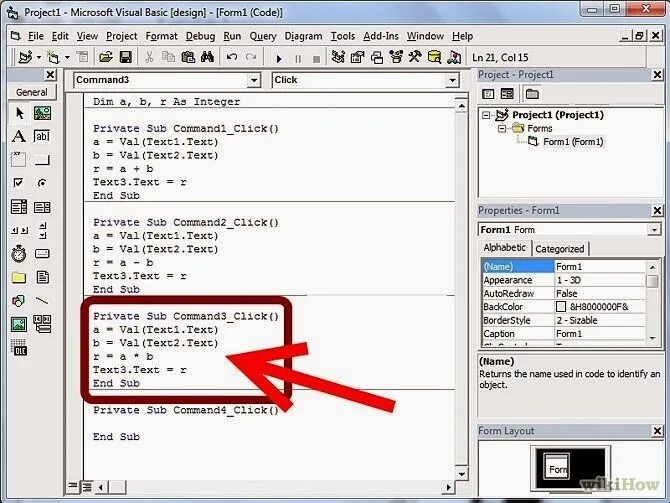Open the Add Form dropdown arrow in toolbar
The image size is (670, 503).
pyautogui.click(x=67, y=57)
